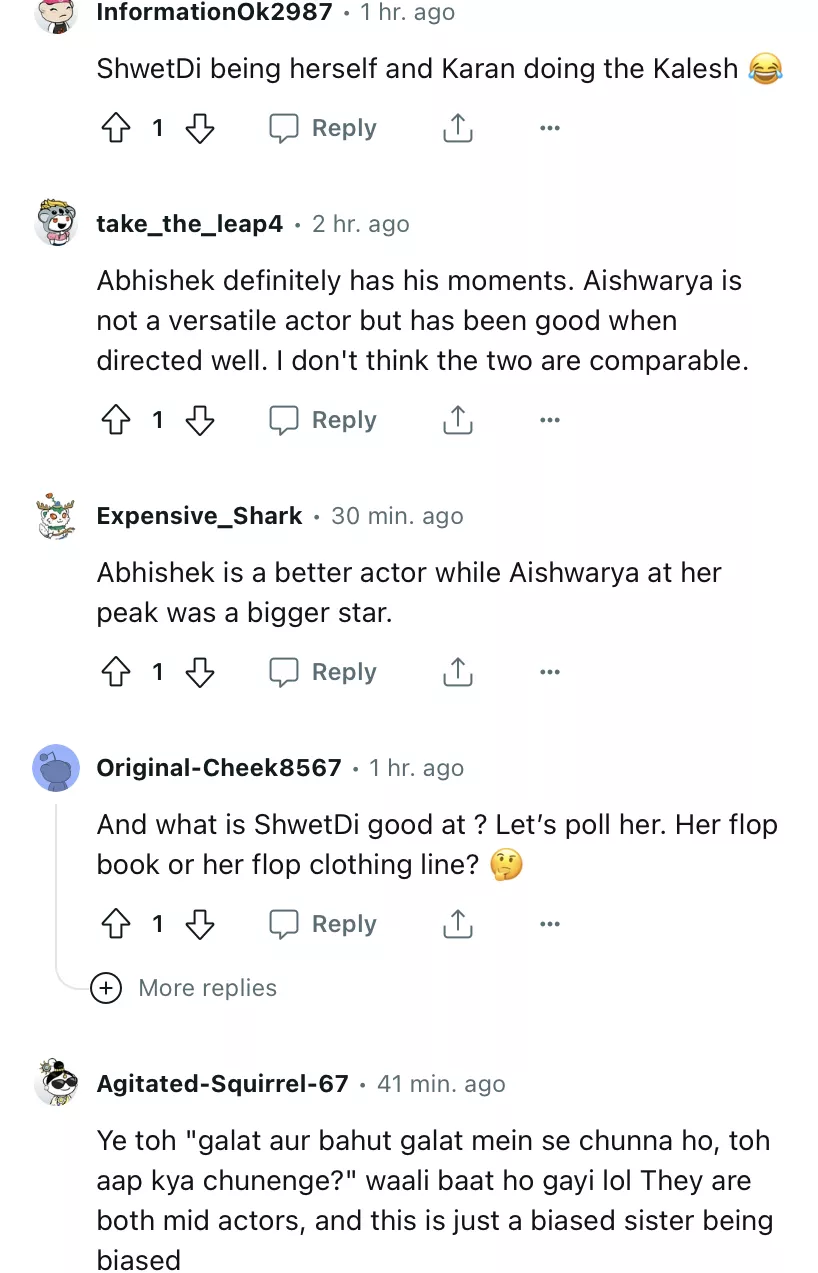The image size is (818, 1273).
Task: Open Agitated-Squirrel-67's user profile
Action: click(222, 1084)
